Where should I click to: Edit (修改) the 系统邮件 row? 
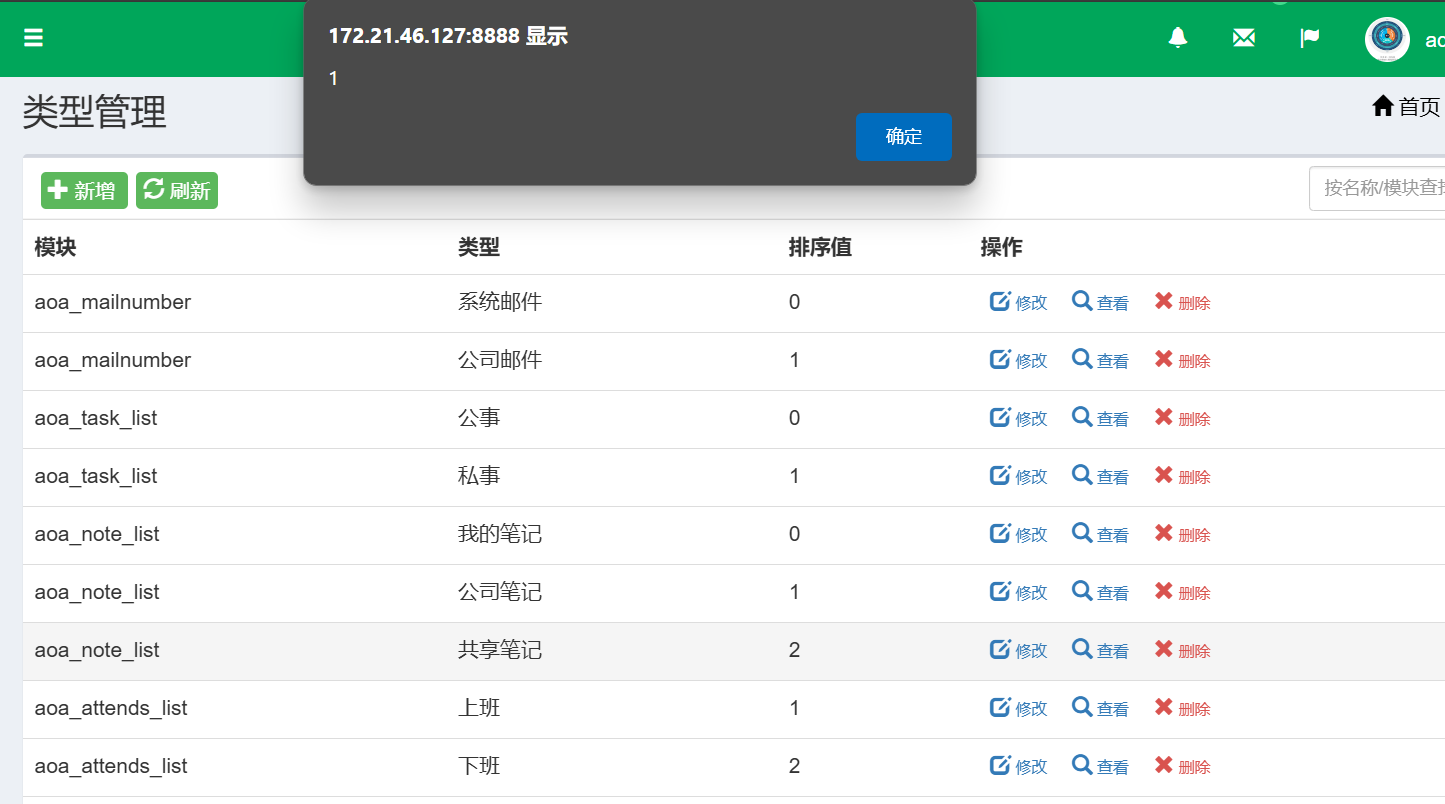coord(1019,302)
